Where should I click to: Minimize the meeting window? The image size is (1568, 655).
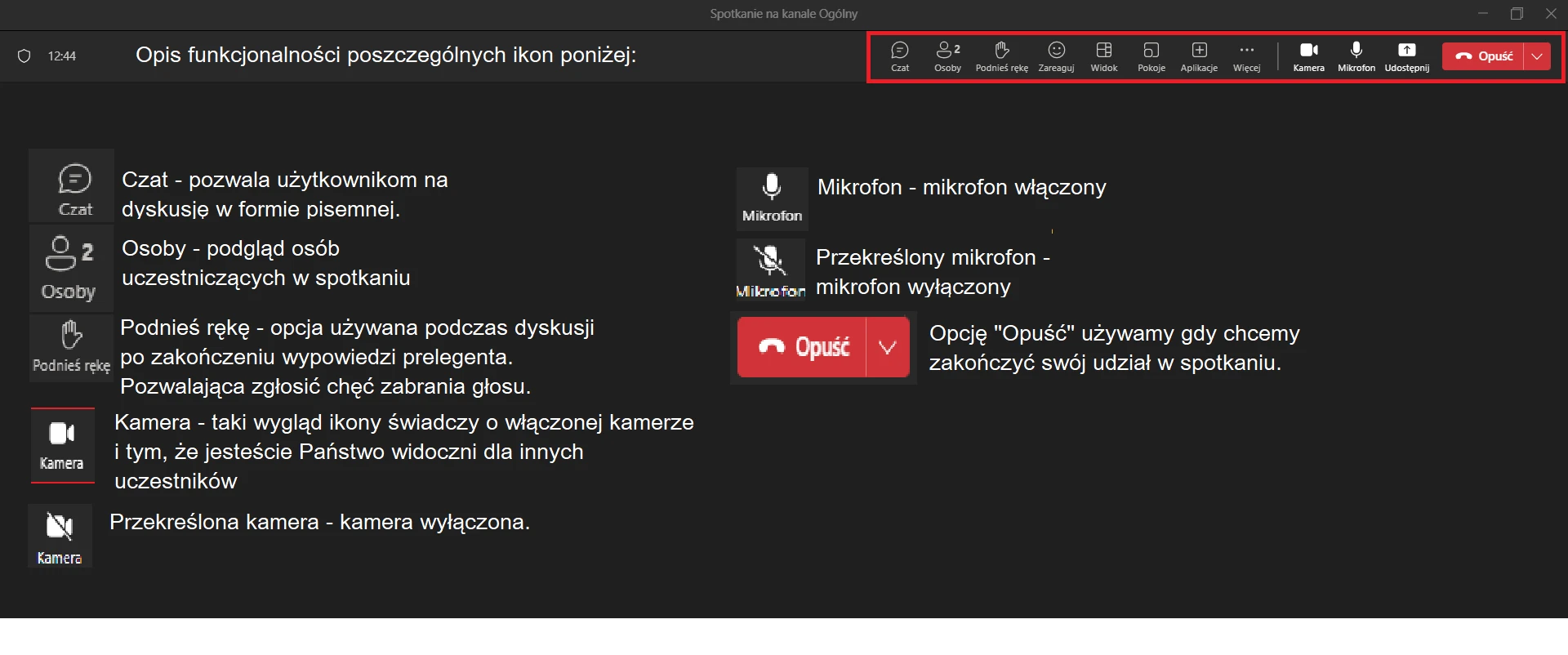tap(1483, 14)
